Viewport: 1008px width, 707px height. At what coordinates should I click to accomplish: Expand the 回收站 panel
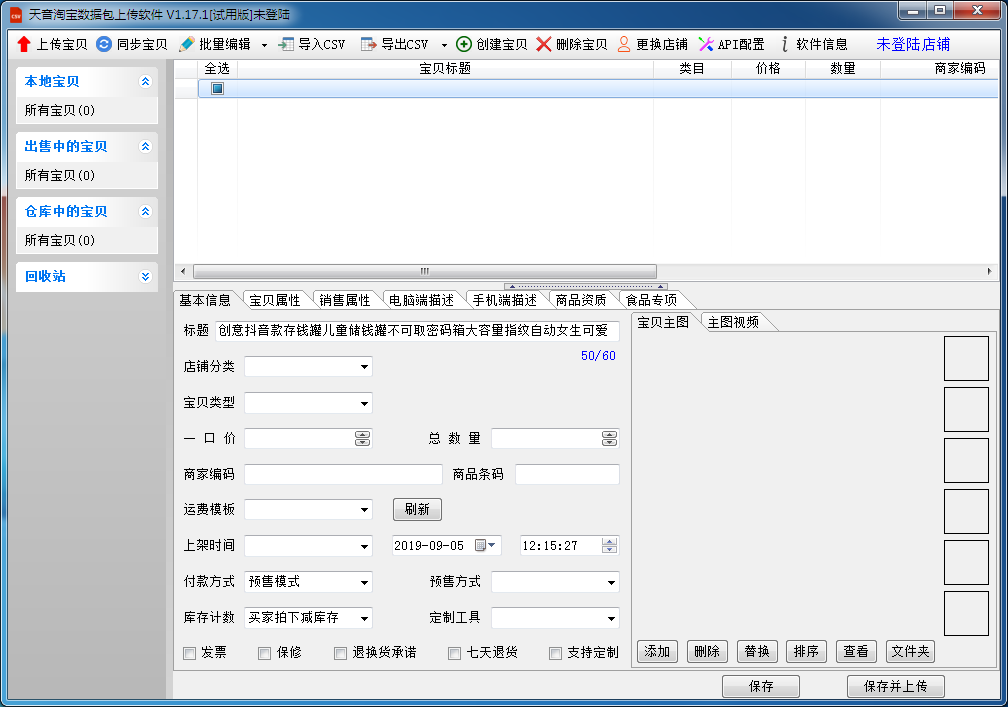click(x=145, y=276)
